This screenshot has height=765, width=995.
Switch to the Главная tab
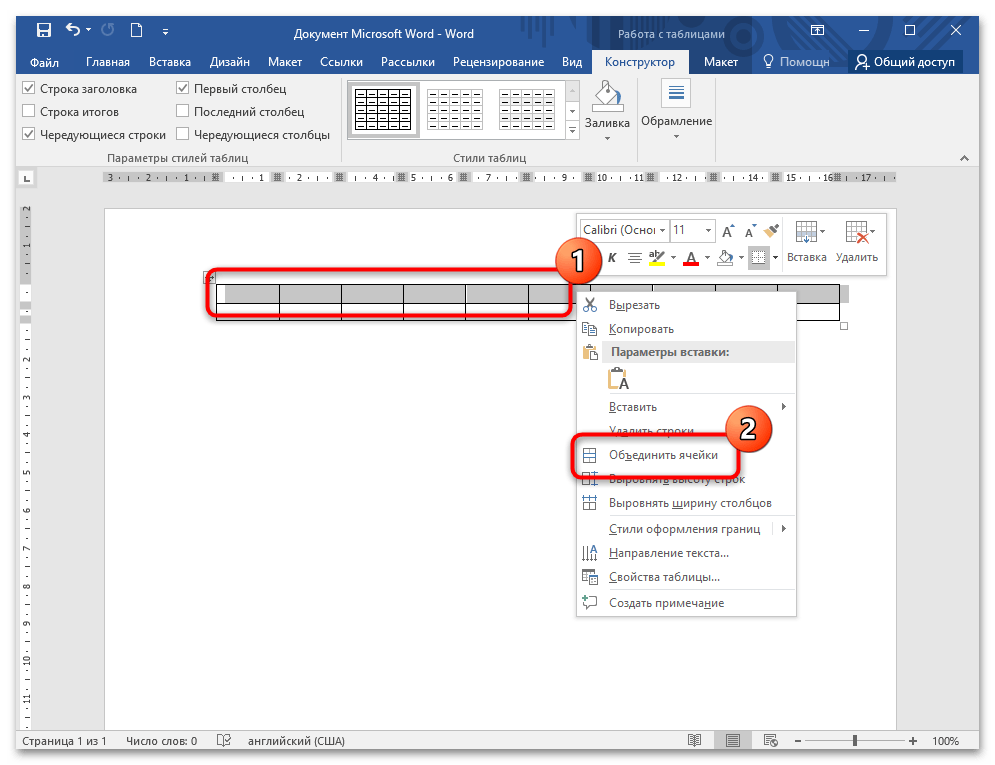108,62
